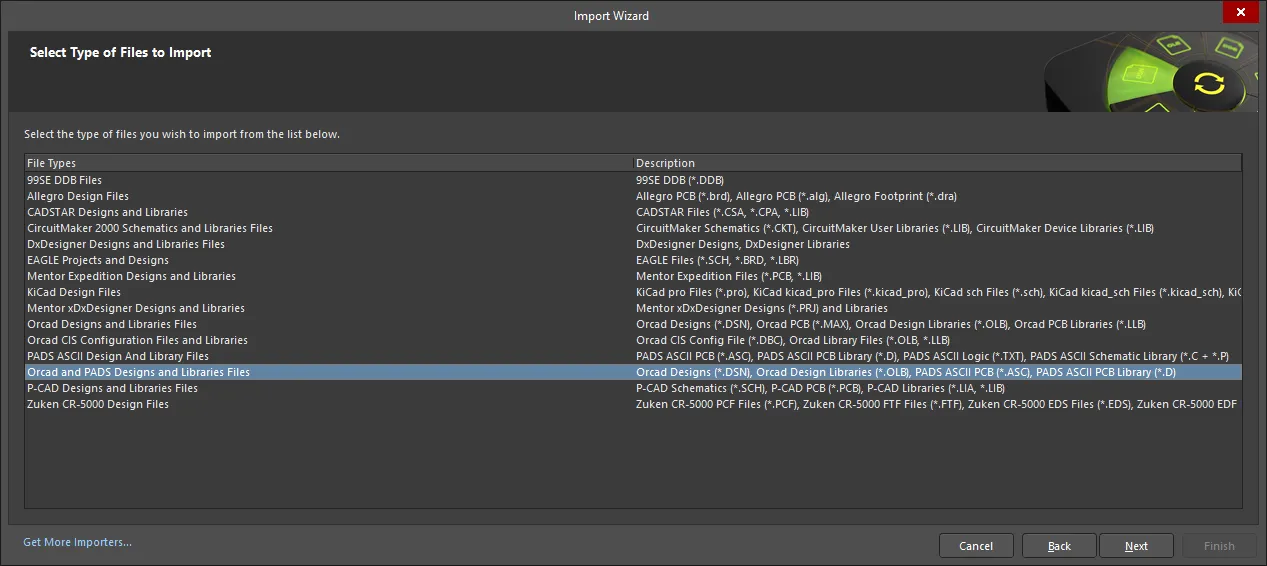This screenshot has width=1267, height=566.
Task: Click PADS ASCII PCB (*.ASC) description in PADS ASCII row
Action: 932,356
